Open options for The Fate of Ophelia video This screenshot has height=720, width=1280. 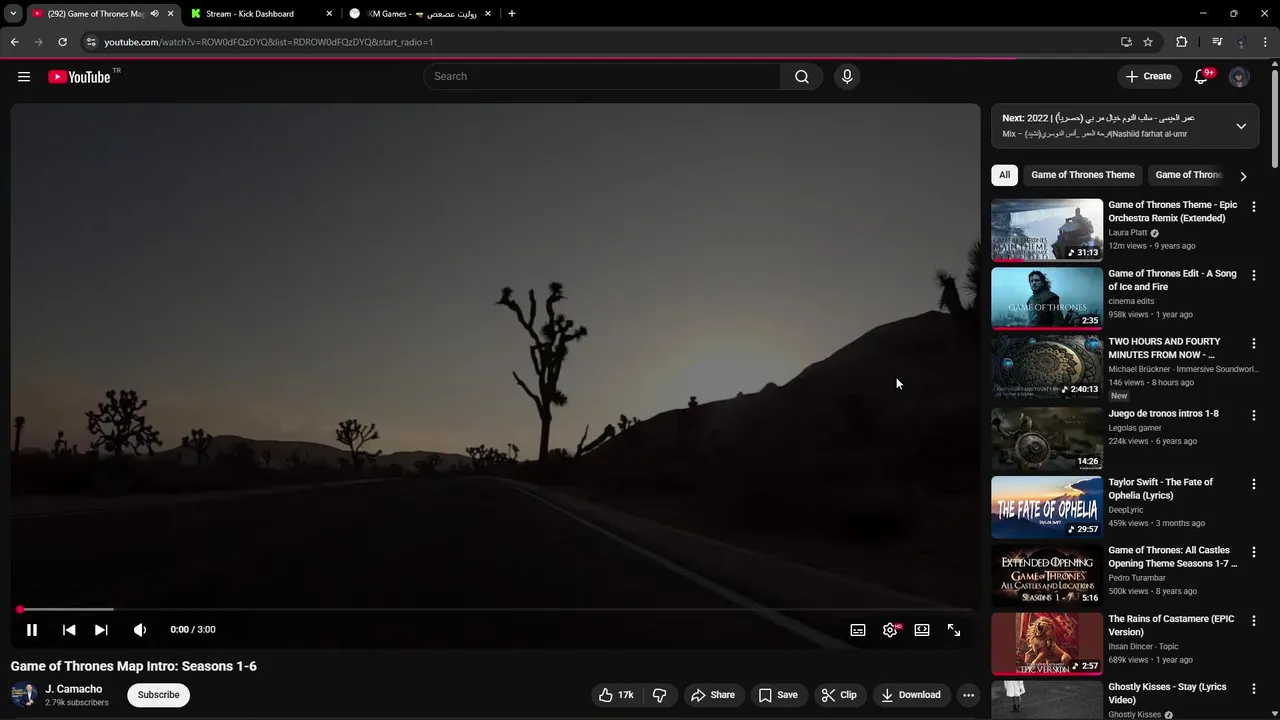click(1254, 484)
